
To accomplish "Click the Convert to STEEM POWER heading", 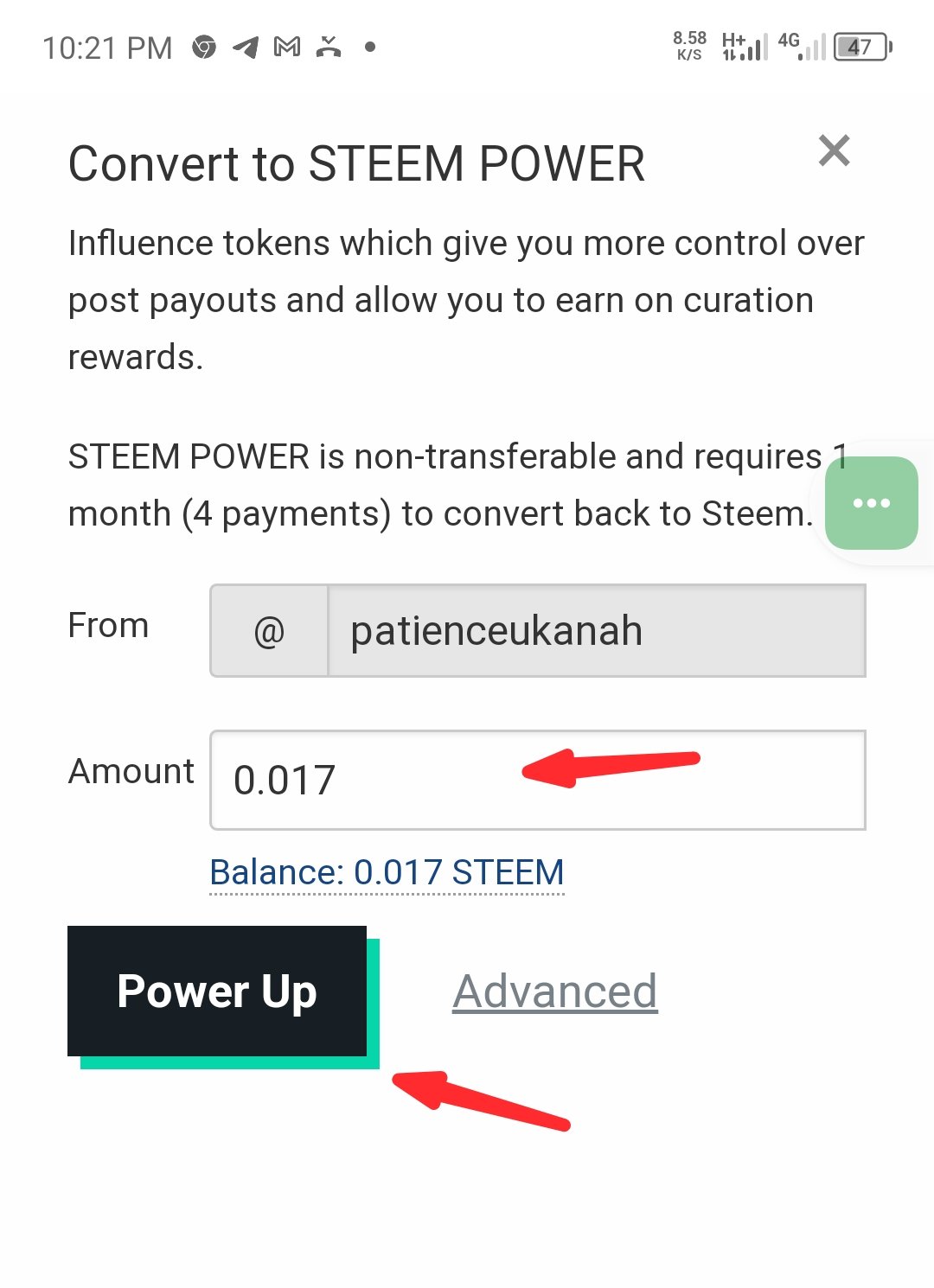I will (356, 163).
